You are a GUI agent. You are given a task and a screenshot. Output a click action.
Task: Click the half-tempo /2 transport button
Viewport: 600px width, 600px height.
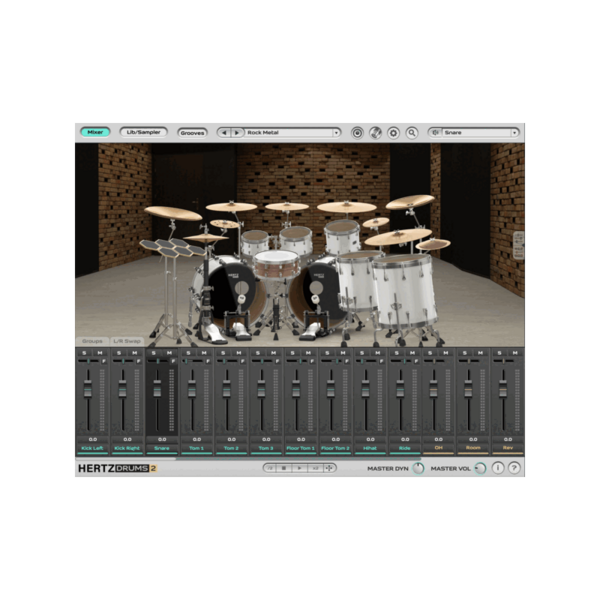pos(270,468)
